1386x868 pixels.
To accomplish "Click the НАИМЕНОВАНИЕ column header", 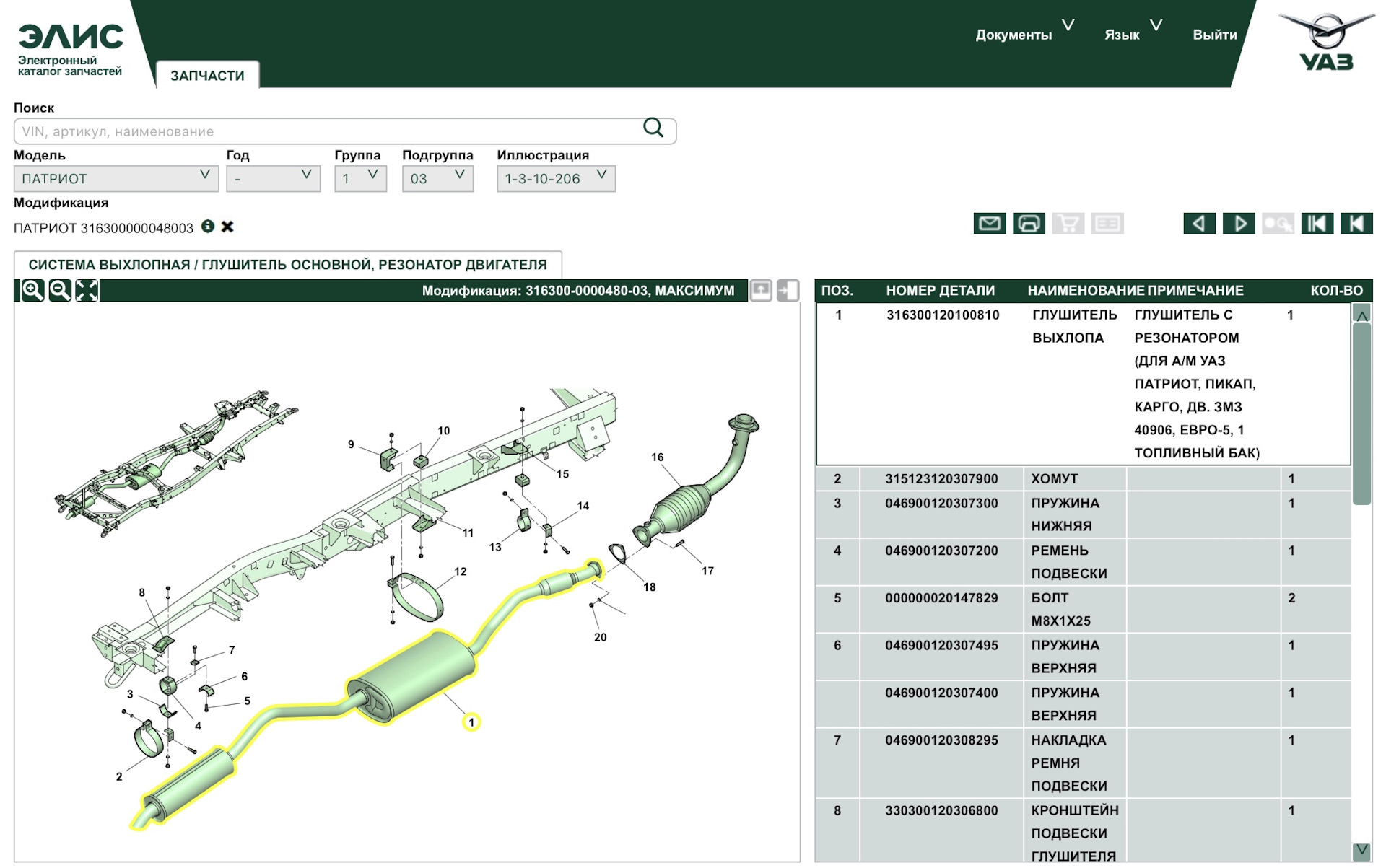I will 1086,291.
